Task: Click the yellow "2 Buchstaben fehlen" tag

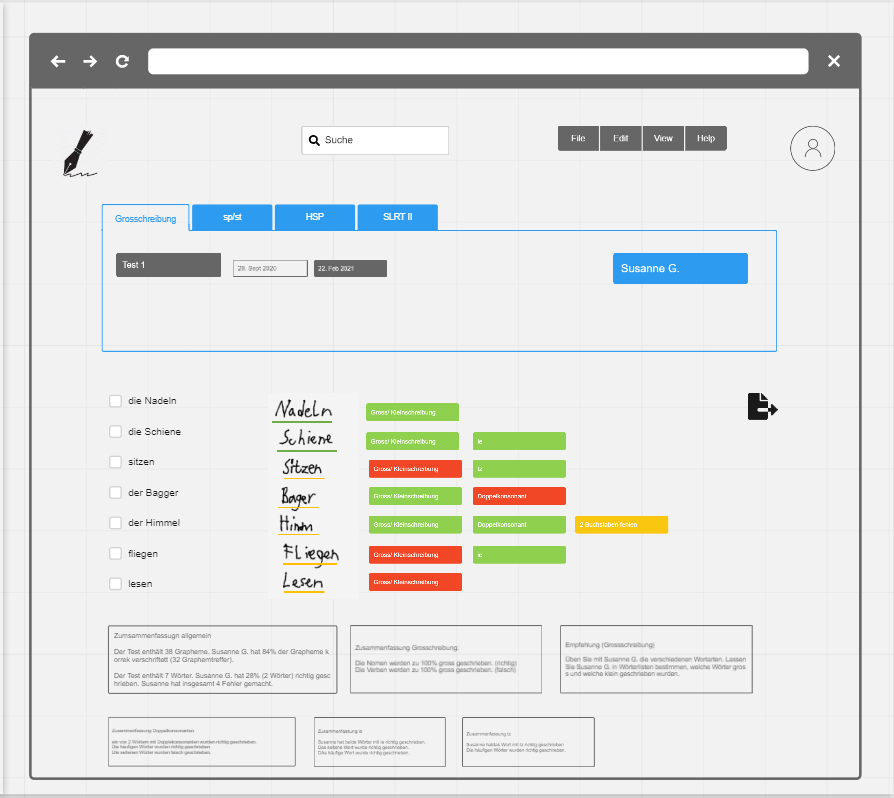Action: (621, 524)
